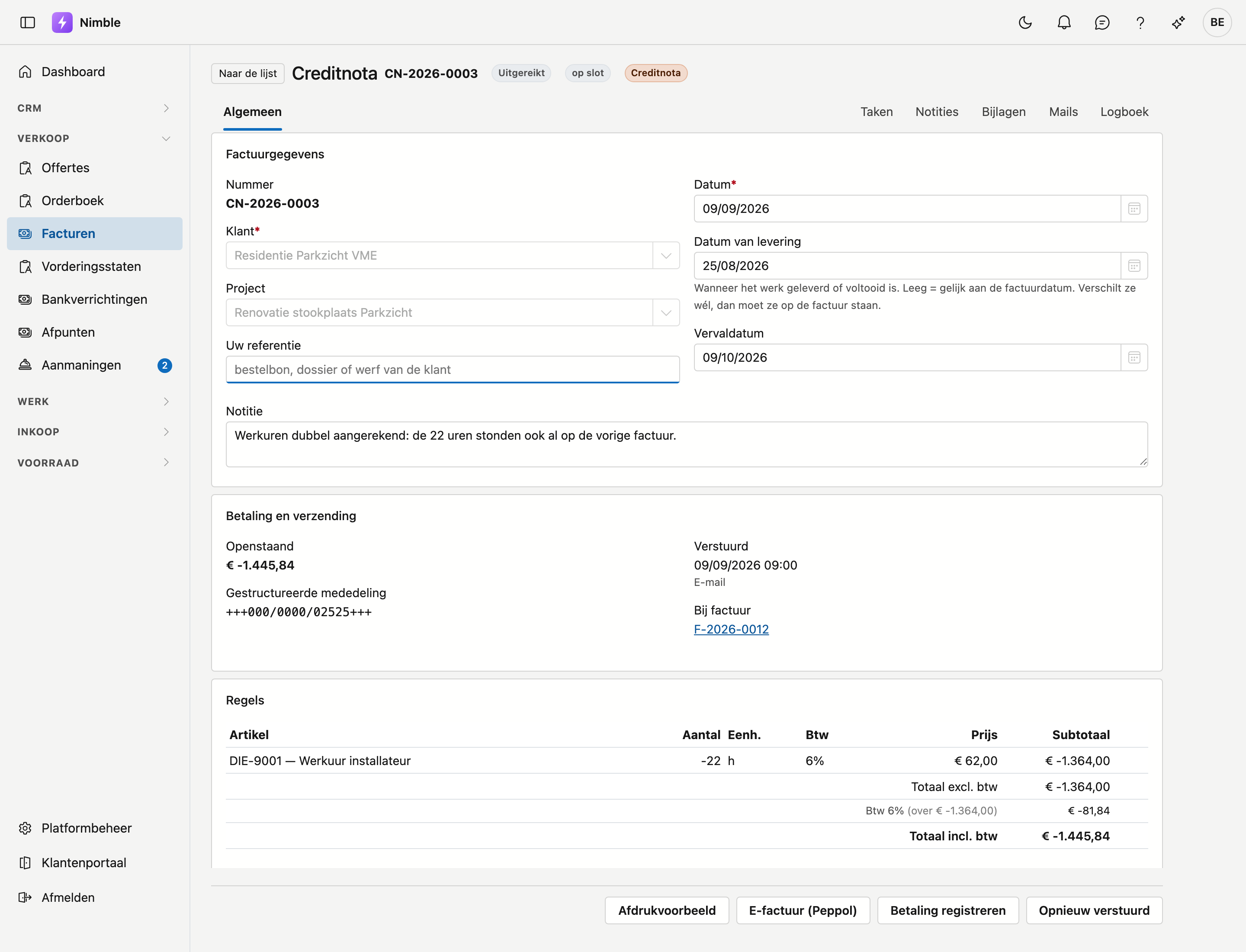The image size is (1246, 952).
Task: Open the help question mark
Action: point(1140,22)
